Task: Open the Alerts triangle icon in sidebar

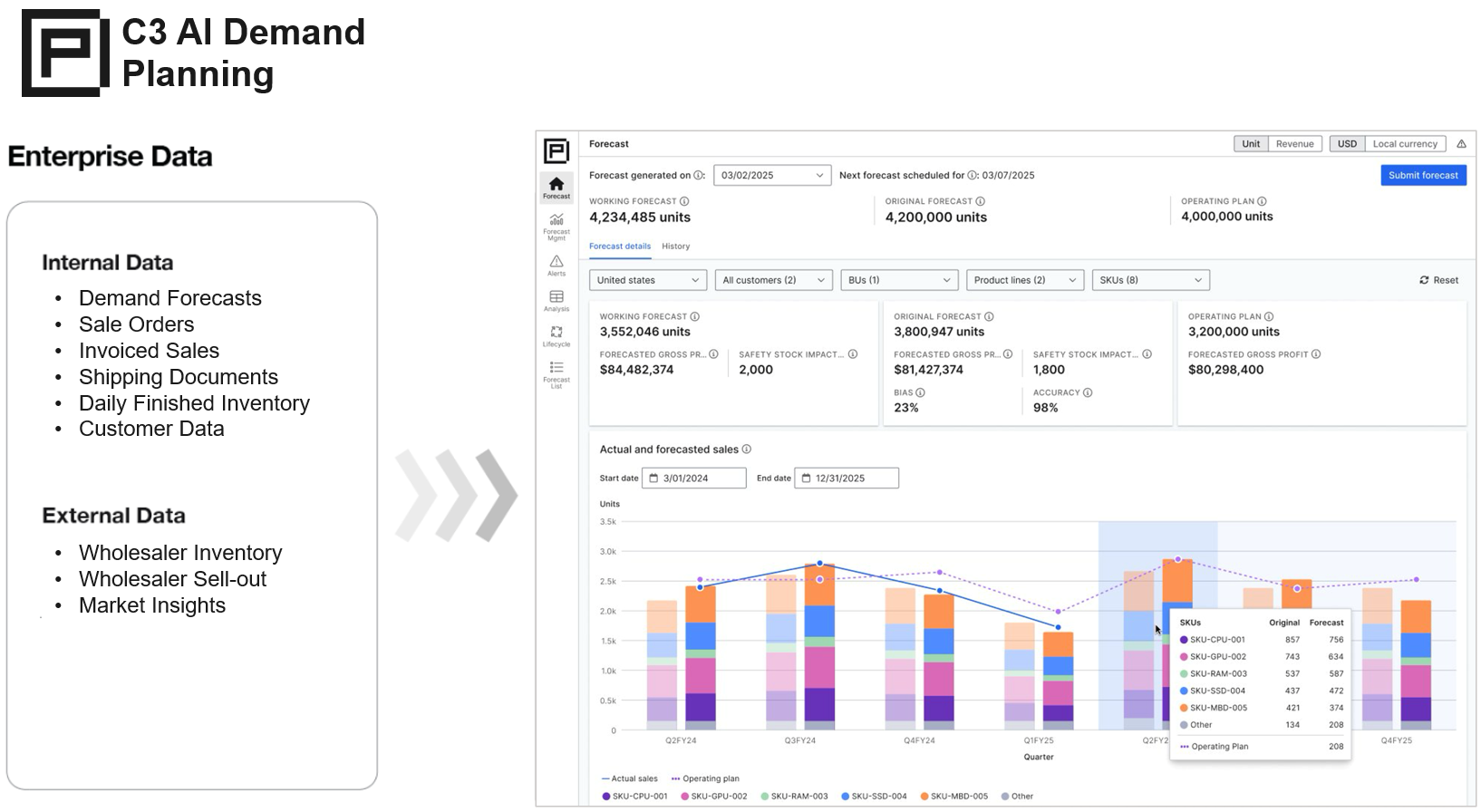Action: point(557,262)
